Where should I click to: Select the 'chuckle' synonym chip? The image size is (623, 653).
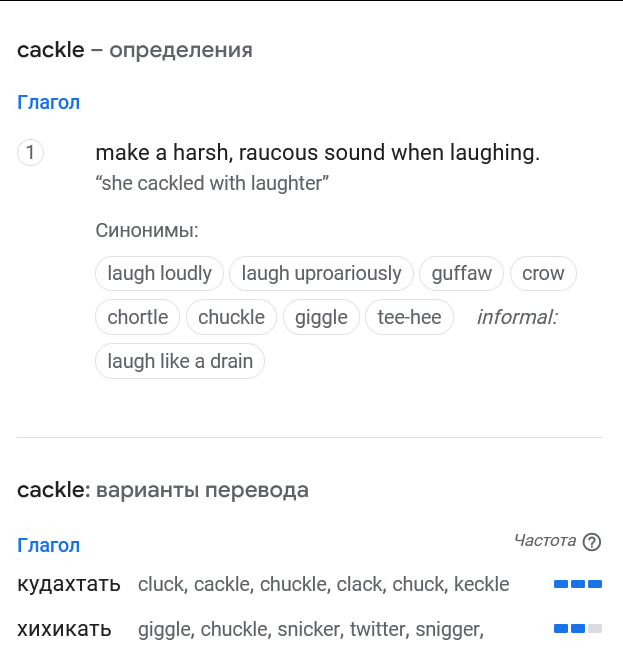click(x=231, y=317)
